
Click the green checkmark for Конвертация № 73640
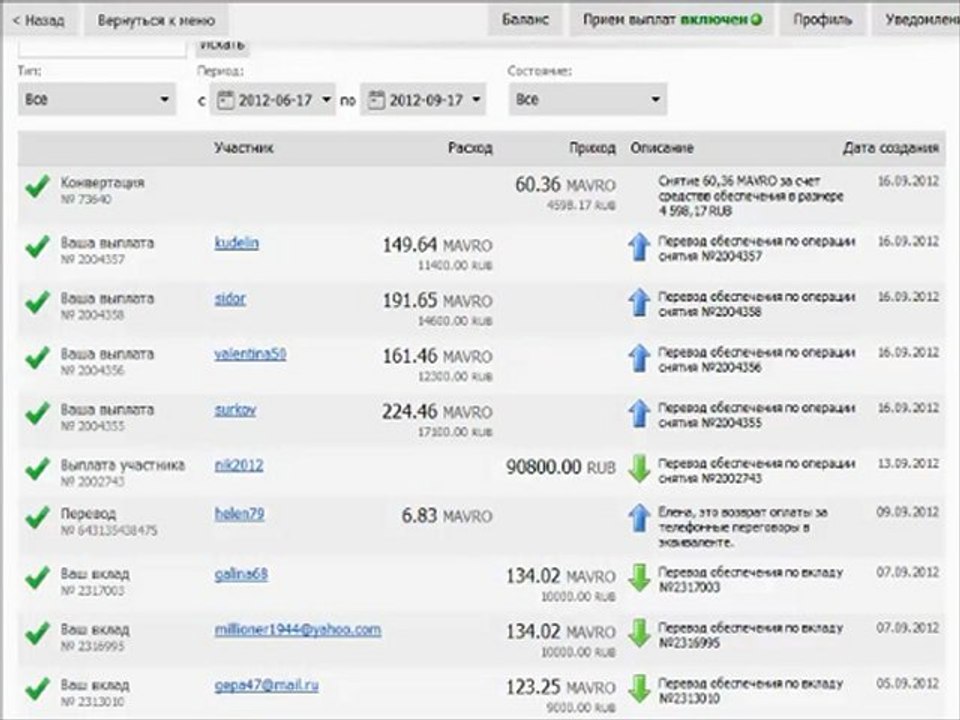pos(37,187)
